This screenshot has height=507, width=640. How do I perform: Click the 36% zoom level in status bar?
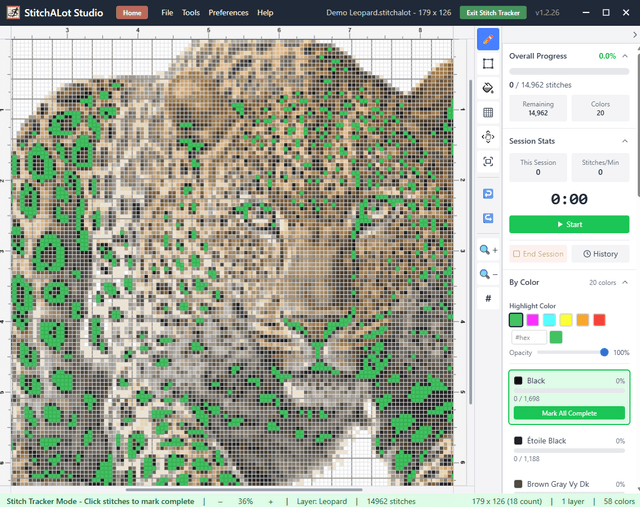245,501
